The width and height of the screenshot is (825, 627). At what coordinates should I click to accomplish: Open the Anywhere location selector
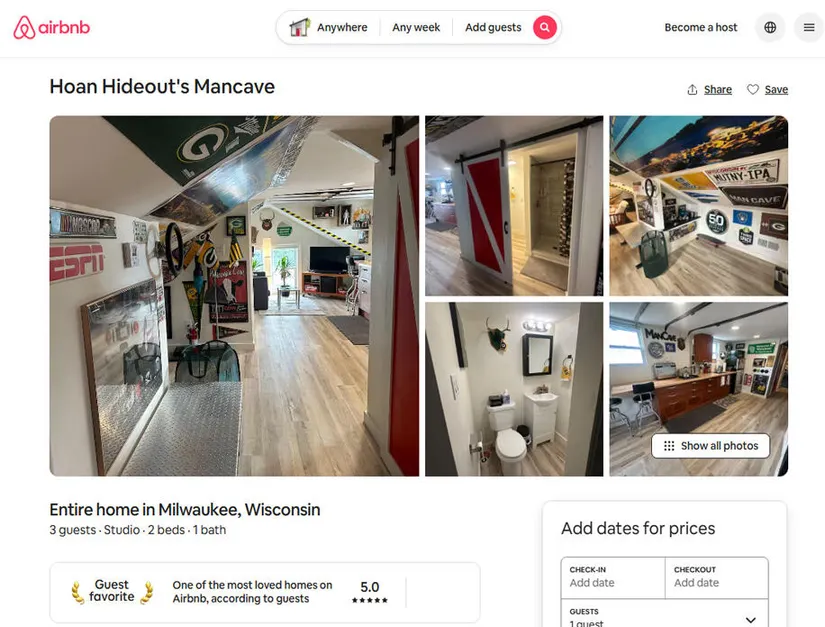342,27
